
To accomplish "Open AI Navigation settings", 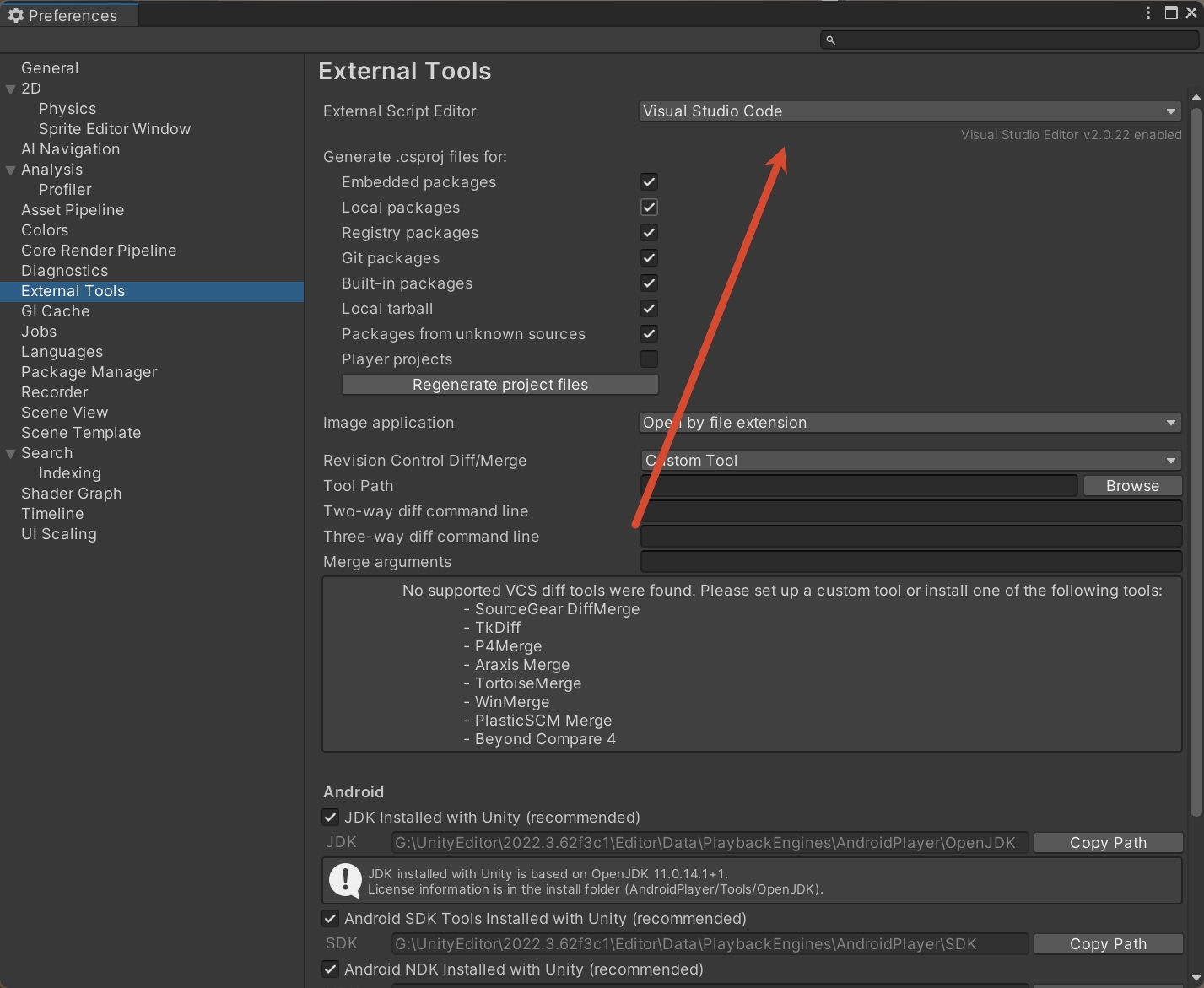I will [71, 149].
